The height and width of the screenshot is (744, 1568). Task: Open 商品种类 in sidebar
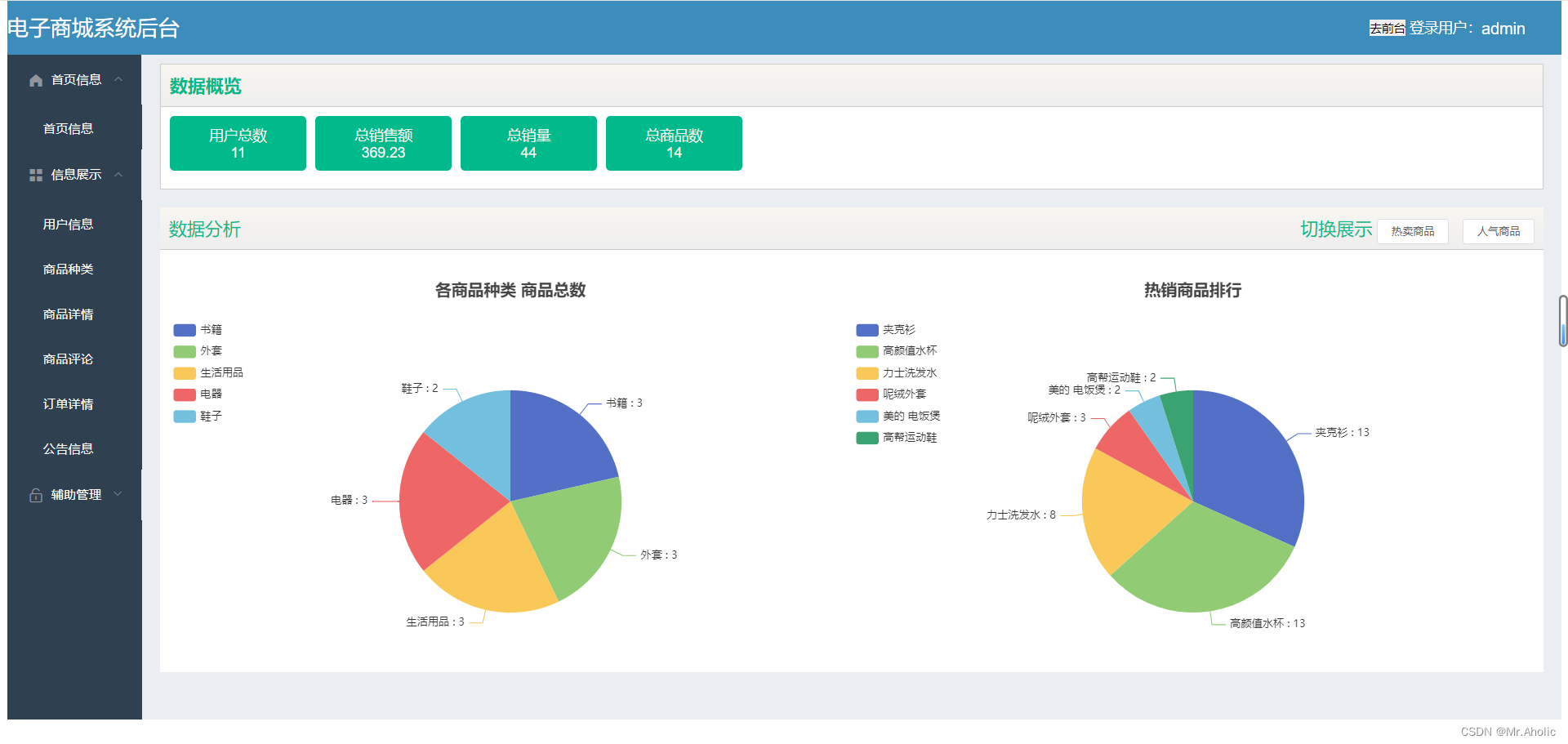click(68, 270)
